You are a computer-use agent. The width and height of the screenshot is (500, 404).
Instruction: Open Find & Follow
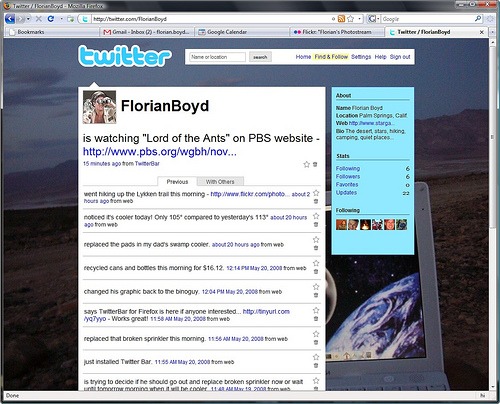tap(331, 57)
